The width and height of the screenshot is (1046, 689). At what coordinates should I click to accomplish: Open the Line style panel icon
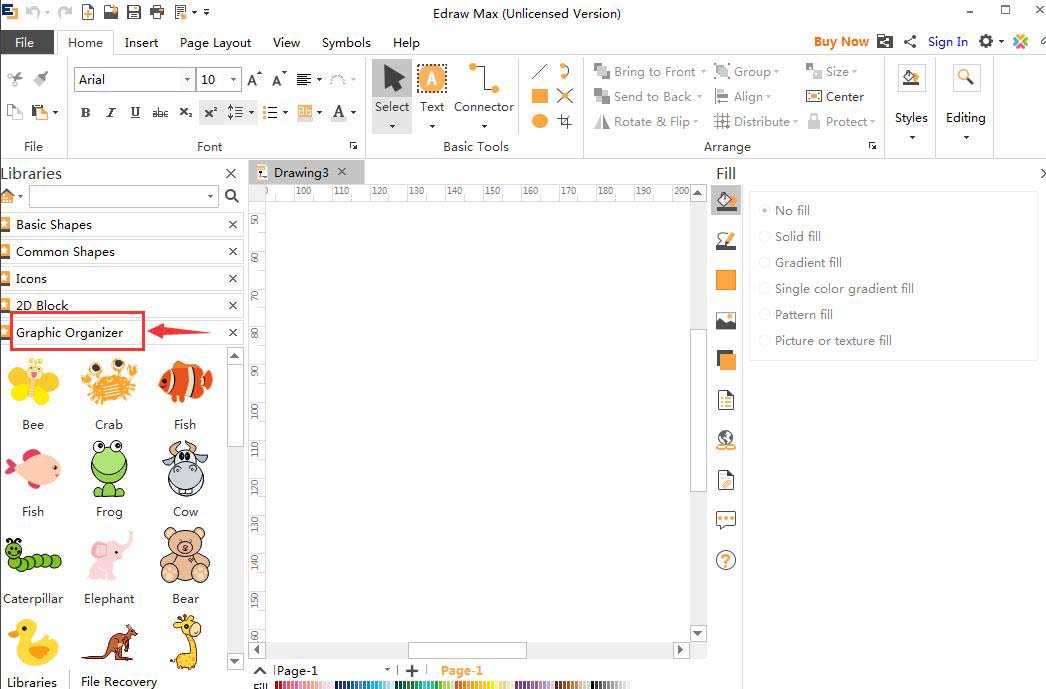(726, 240)
